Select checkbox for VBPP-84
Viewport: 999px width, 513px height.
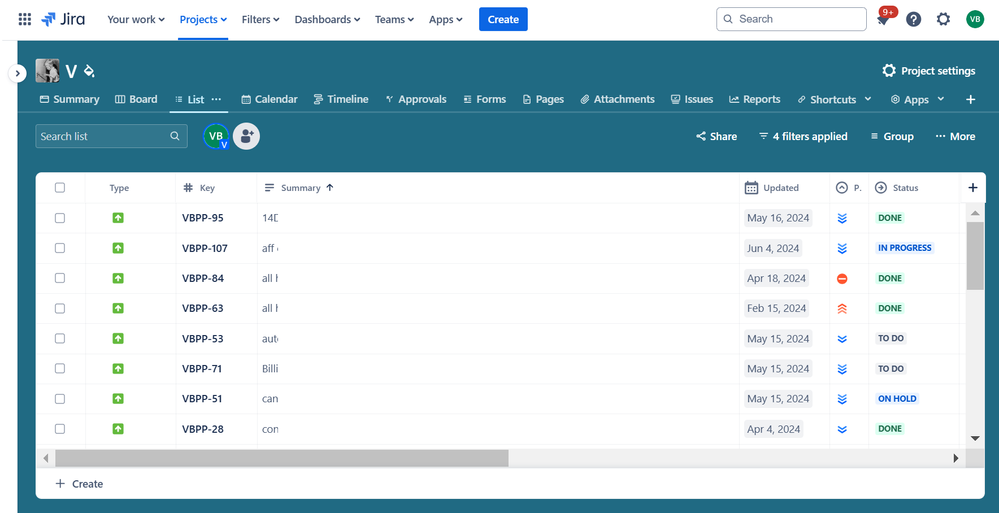click(x=60, y=278)
